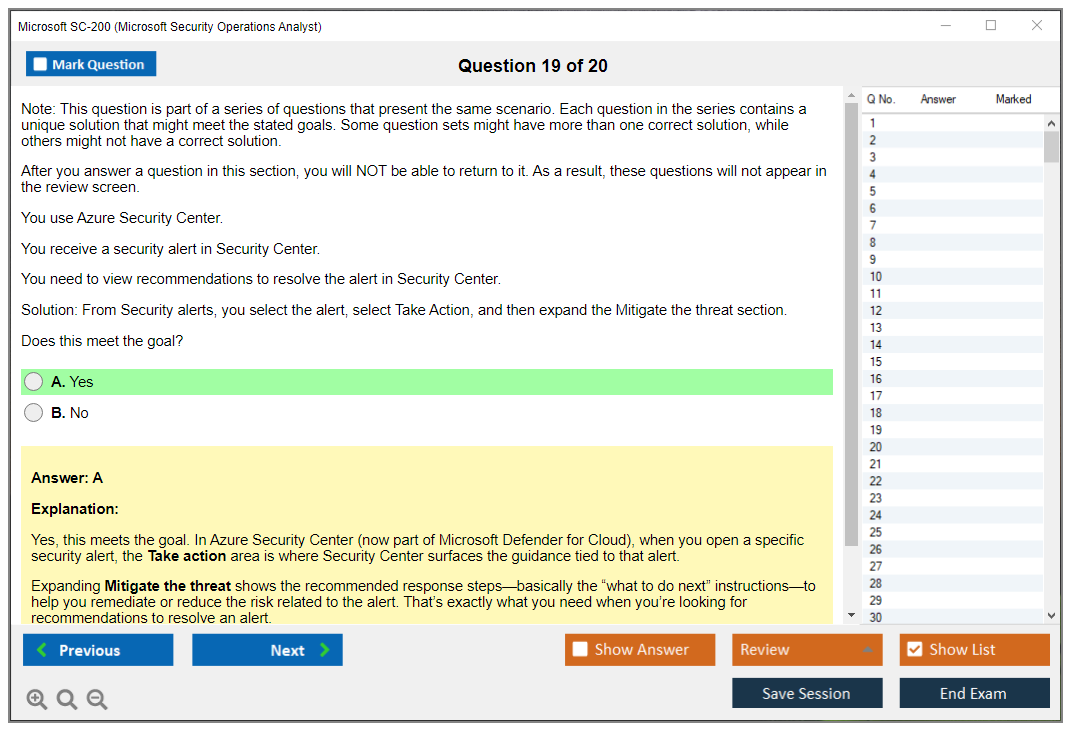Click the middle reset zoom magnifier icon
The image size is (1075, 735).
(67, 699)
